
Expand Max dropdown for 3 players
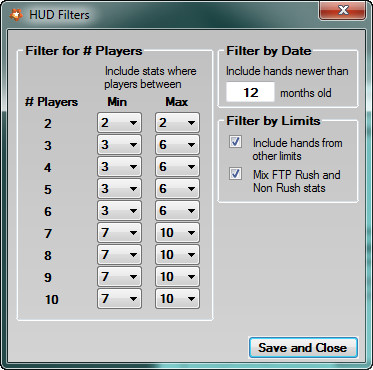(177, 145)
